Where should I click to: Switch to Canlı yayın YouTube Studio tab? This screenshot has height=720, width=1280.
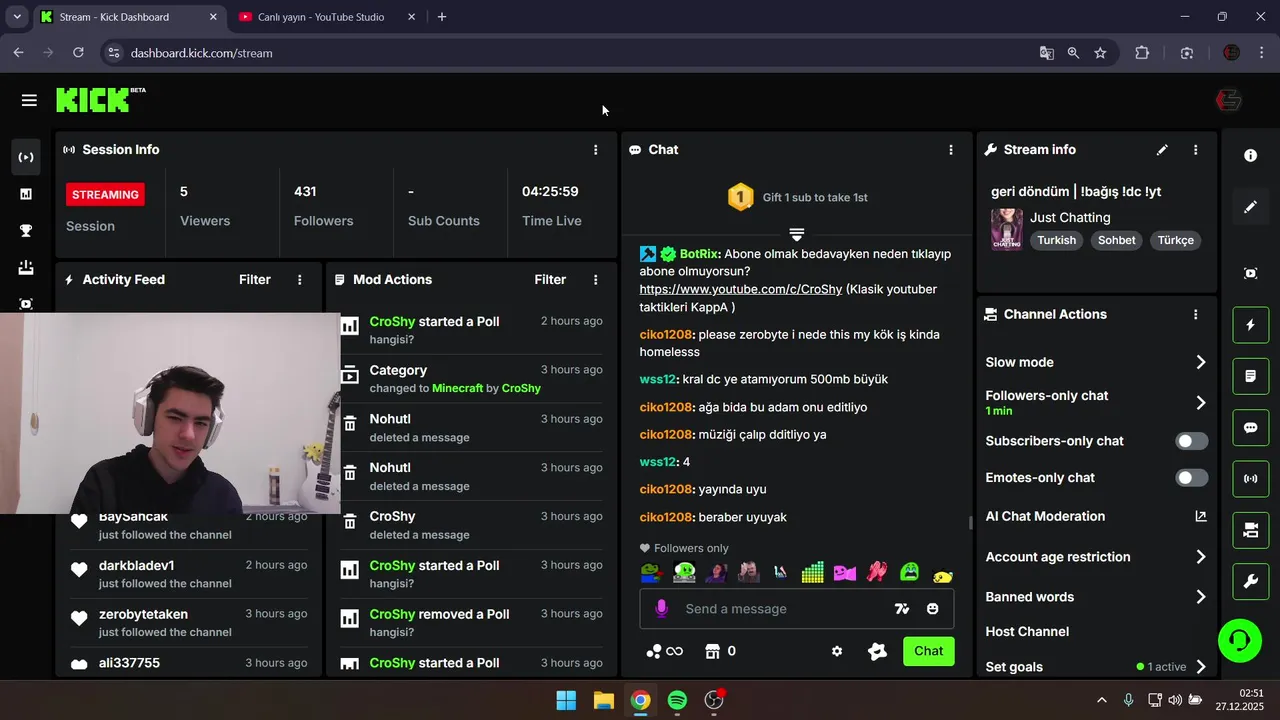(327, 17)
